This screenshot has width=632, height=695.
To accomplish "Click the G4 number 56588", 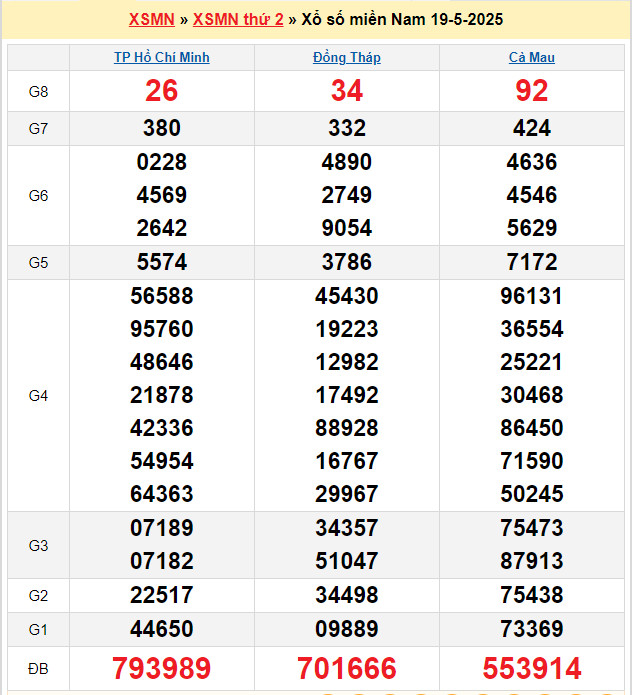I will (162, 296).
